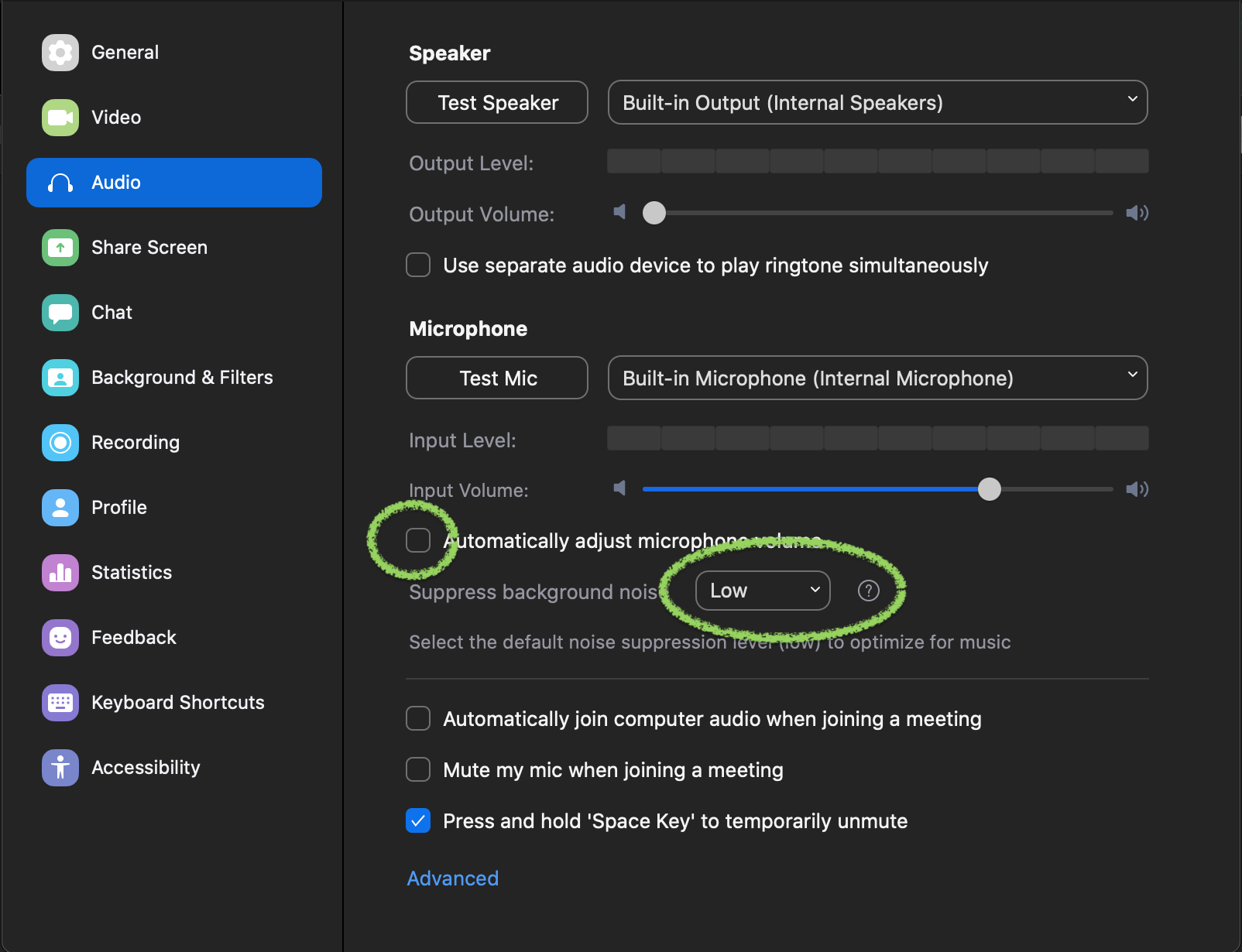
Task: Expand the microphone input device dropdown
Action: (877, 378)
